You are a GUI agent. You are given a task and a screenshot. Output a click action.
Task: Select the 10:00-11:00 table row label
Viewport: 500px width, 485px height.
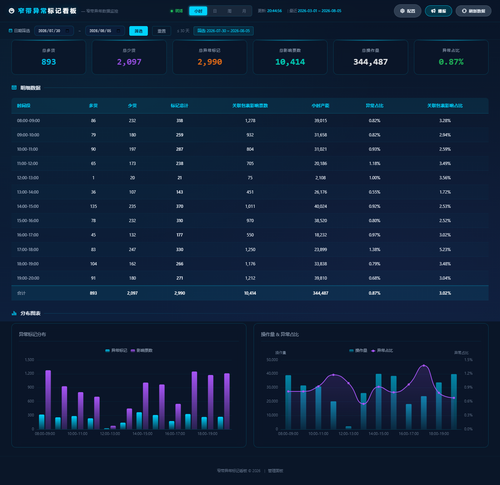(x=28, y=149)
